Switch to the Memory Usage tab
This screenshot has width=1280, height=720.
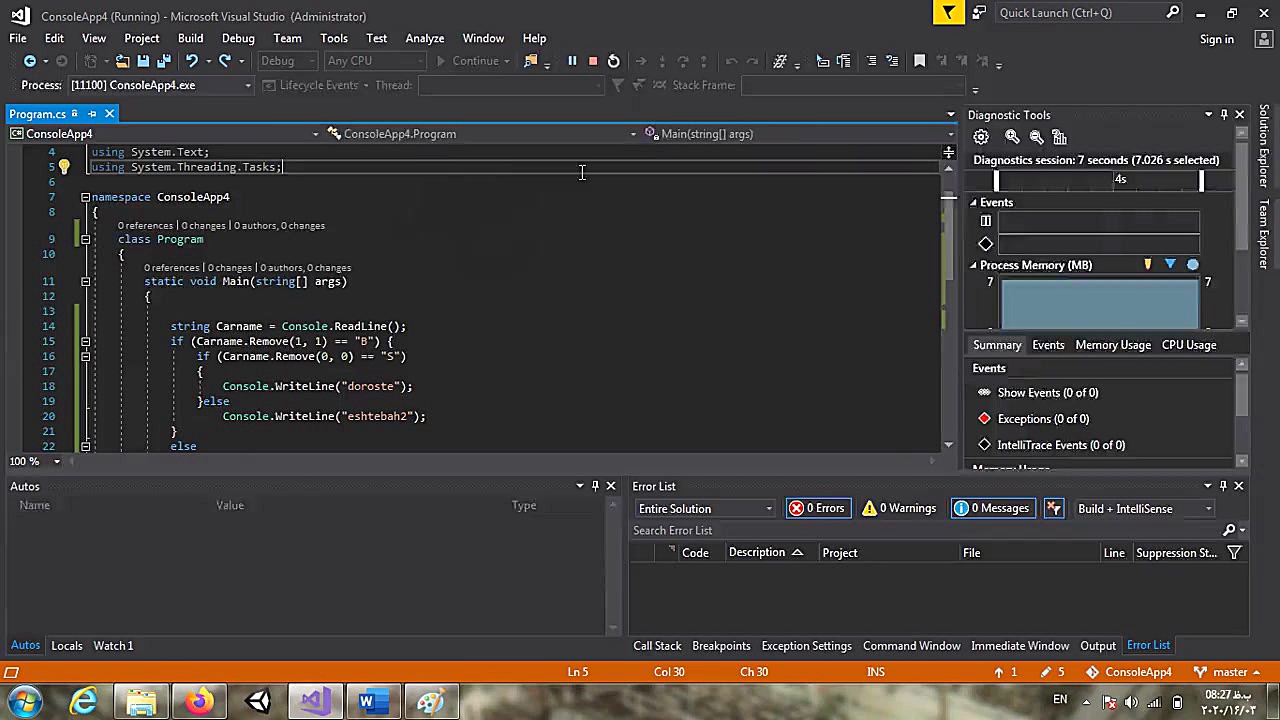click(1112, 345)
